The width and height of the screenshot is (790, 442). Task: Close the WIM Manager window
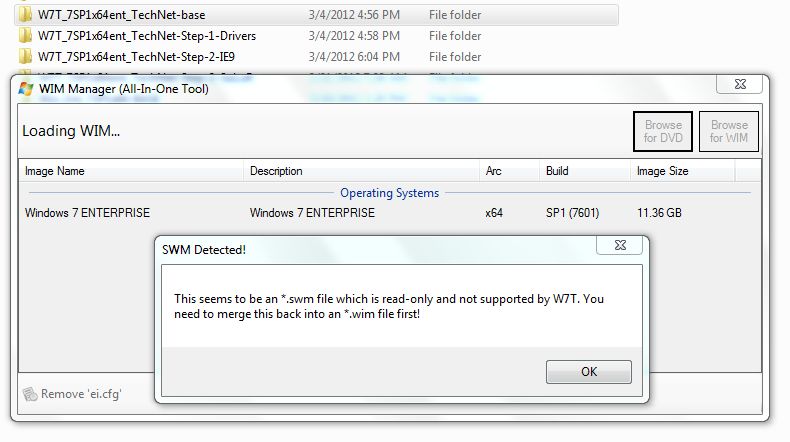pyautogui.click(x=740, y=84)
